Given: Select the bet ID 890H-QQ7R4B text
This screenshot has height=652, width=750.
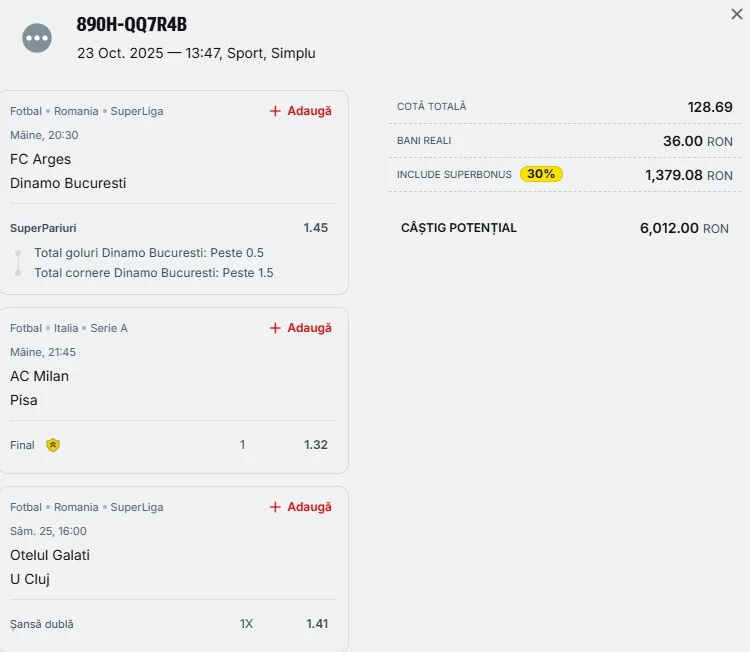Looking at the screenshot, I should 131,25.
